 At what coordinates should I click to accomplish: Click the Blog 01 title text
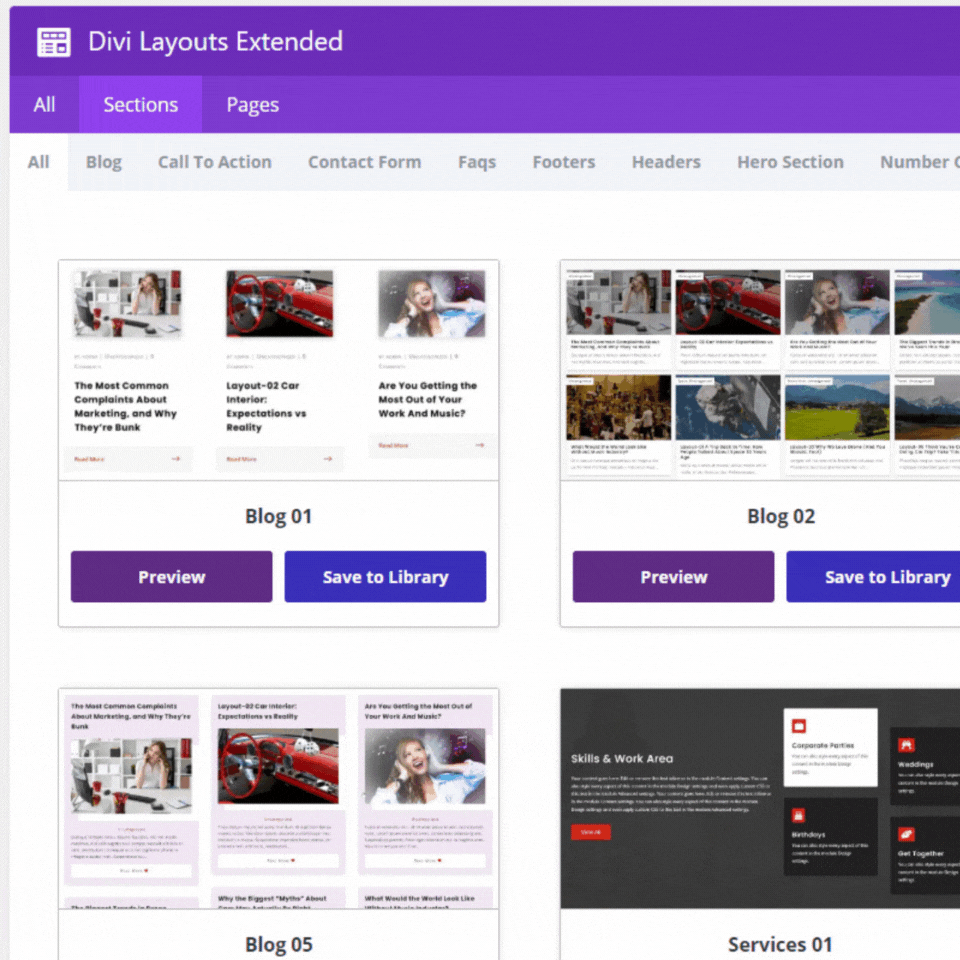tap(279, 516)
